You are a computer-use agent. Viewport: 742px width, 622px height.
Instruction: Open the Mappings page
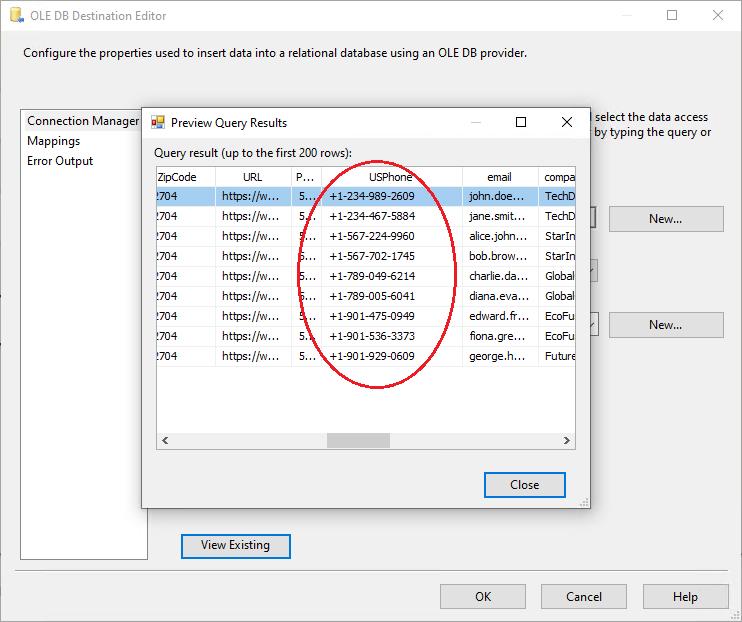pos(54,141)
